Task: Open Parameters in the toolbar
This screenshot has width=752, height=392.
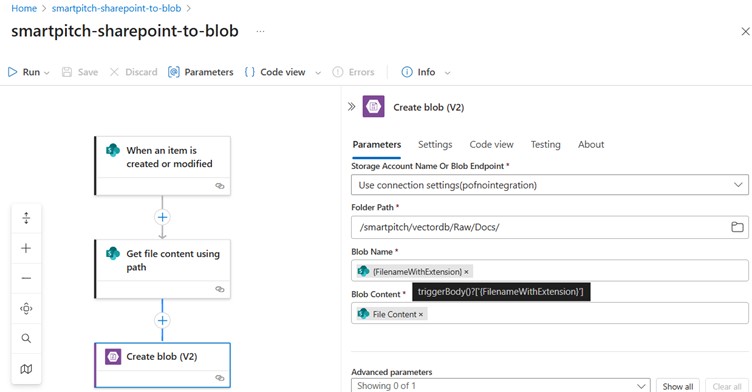Action: [x=200, y=72]
